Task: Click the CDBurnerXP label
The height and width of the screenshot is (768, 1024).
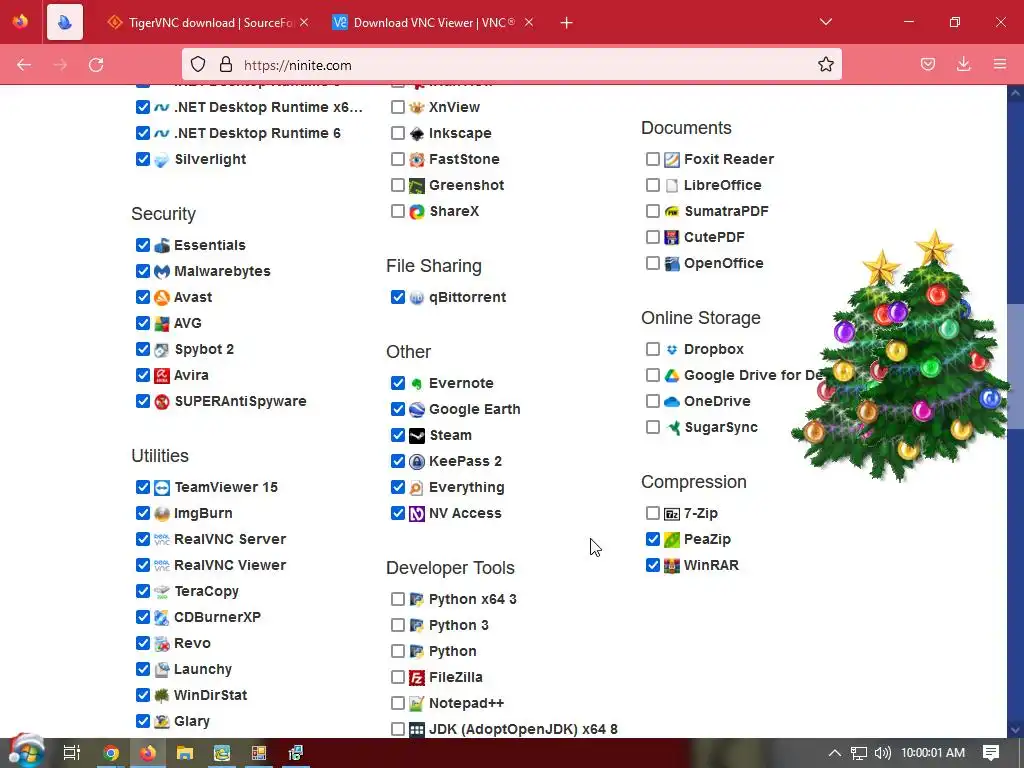Action: point(217,617)
